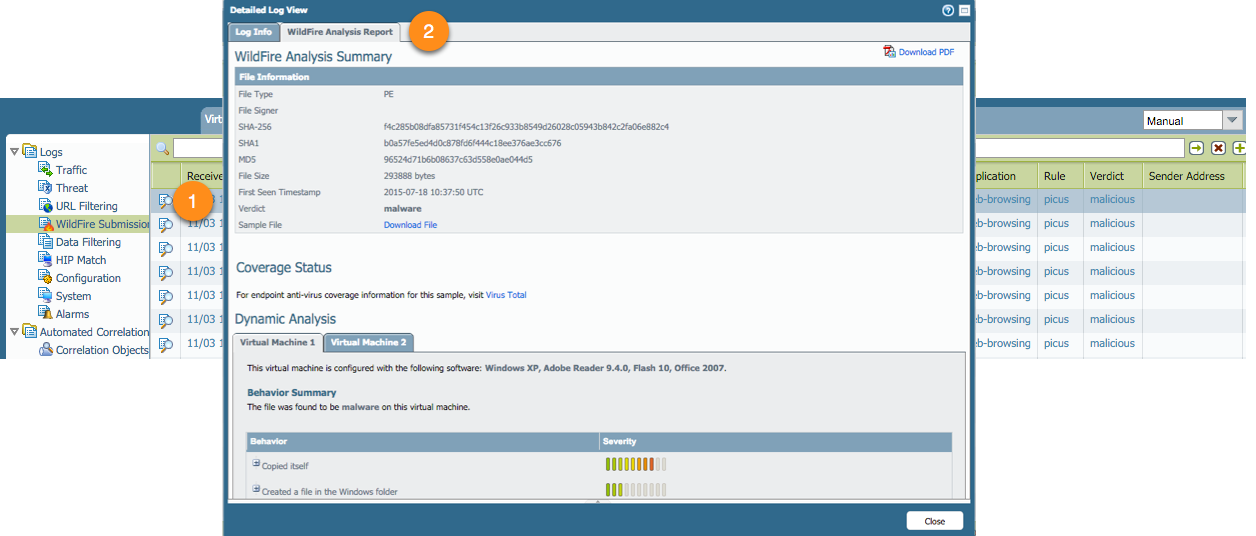Open the Manual refresh dropdown
The width and height of the screenshot is (1256, 536).
[1232, 121]
